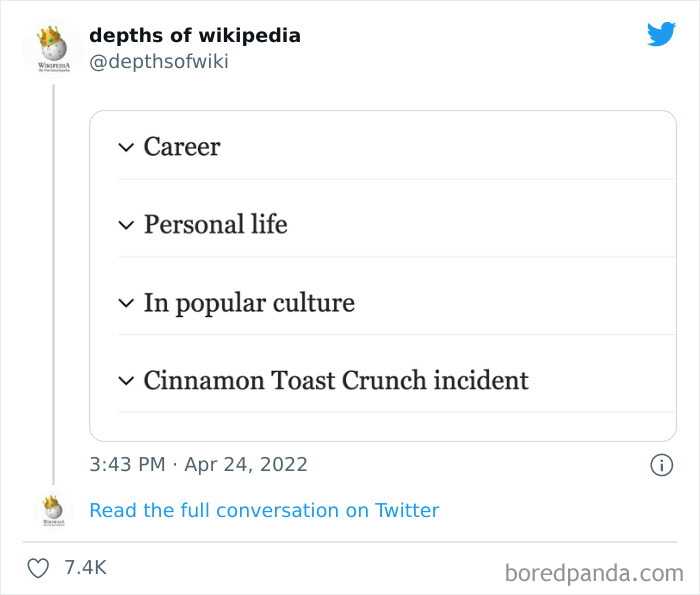Screen dimensions: 700x595
Task: Click the @depthsofwiki handle
Action: 159,62
